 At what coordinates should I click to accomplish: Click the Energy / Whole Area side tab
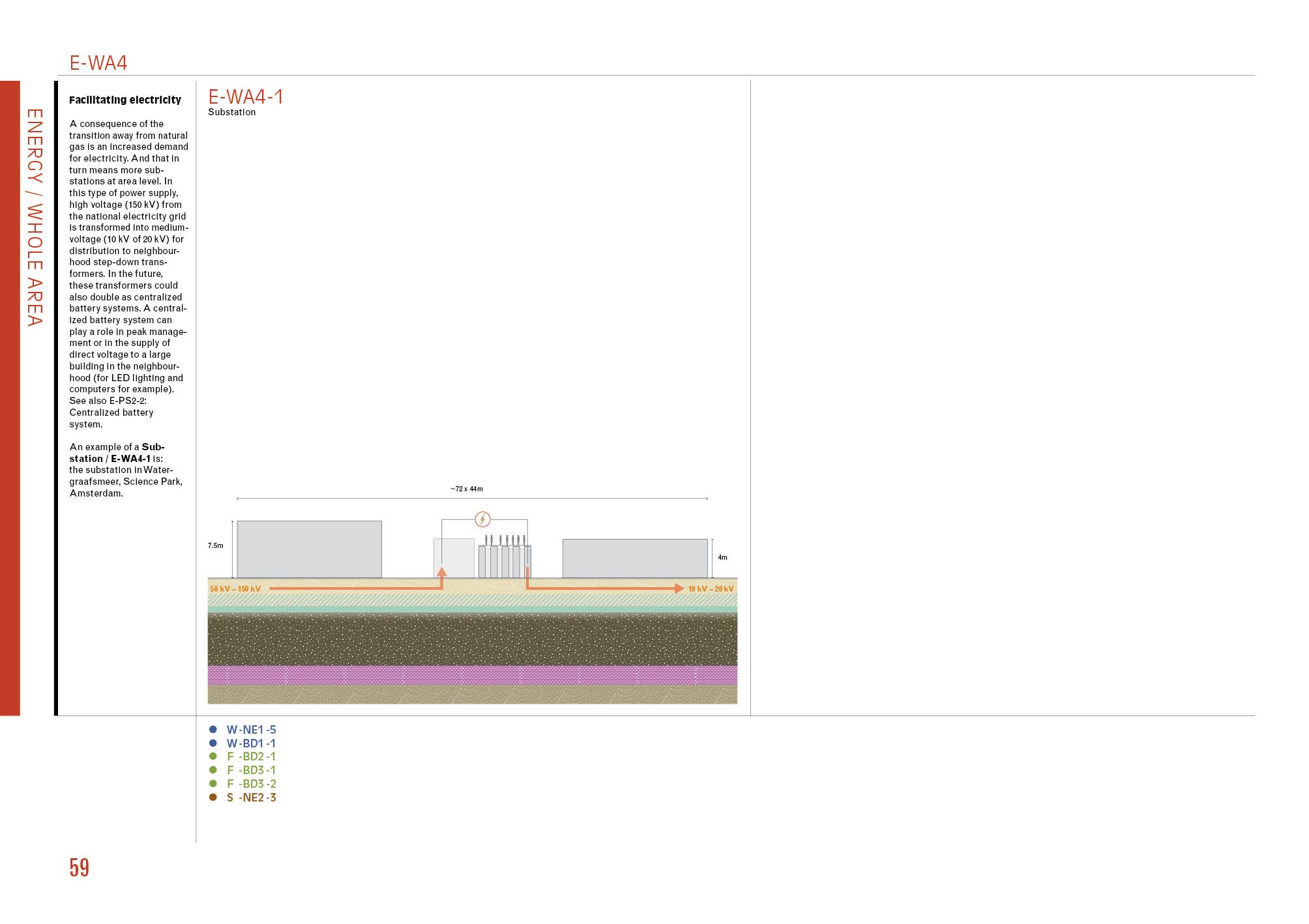34,218
